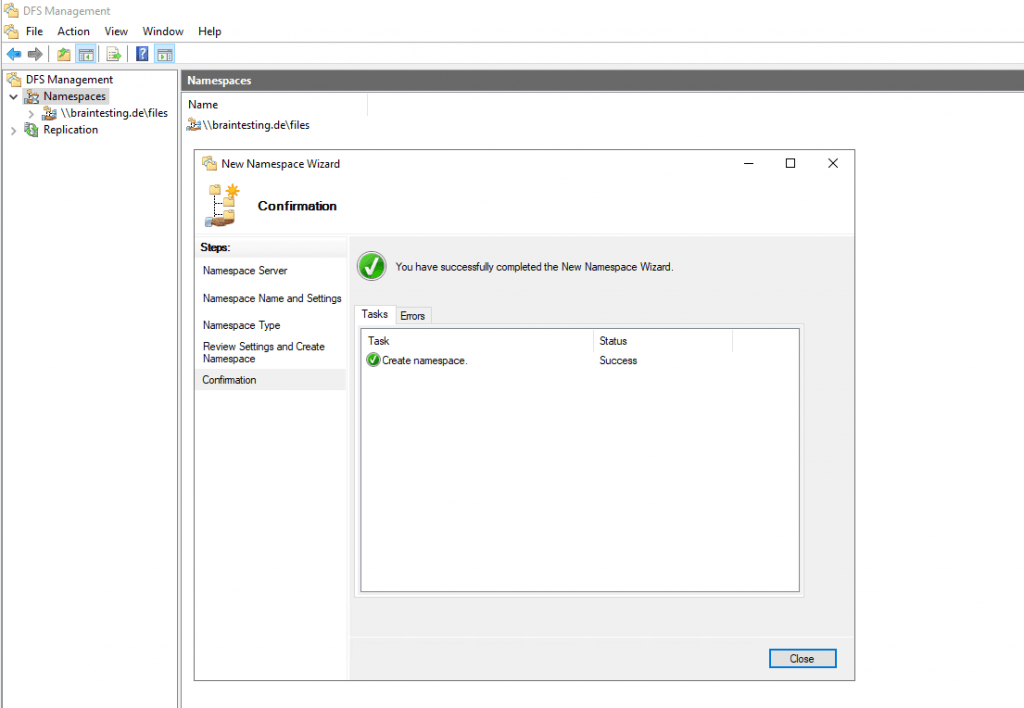Click the DFS Management title bar icon
Image resolution: width=1024 pixels, height=708 pixels.
pyautogui.click(x=11, y=10)
